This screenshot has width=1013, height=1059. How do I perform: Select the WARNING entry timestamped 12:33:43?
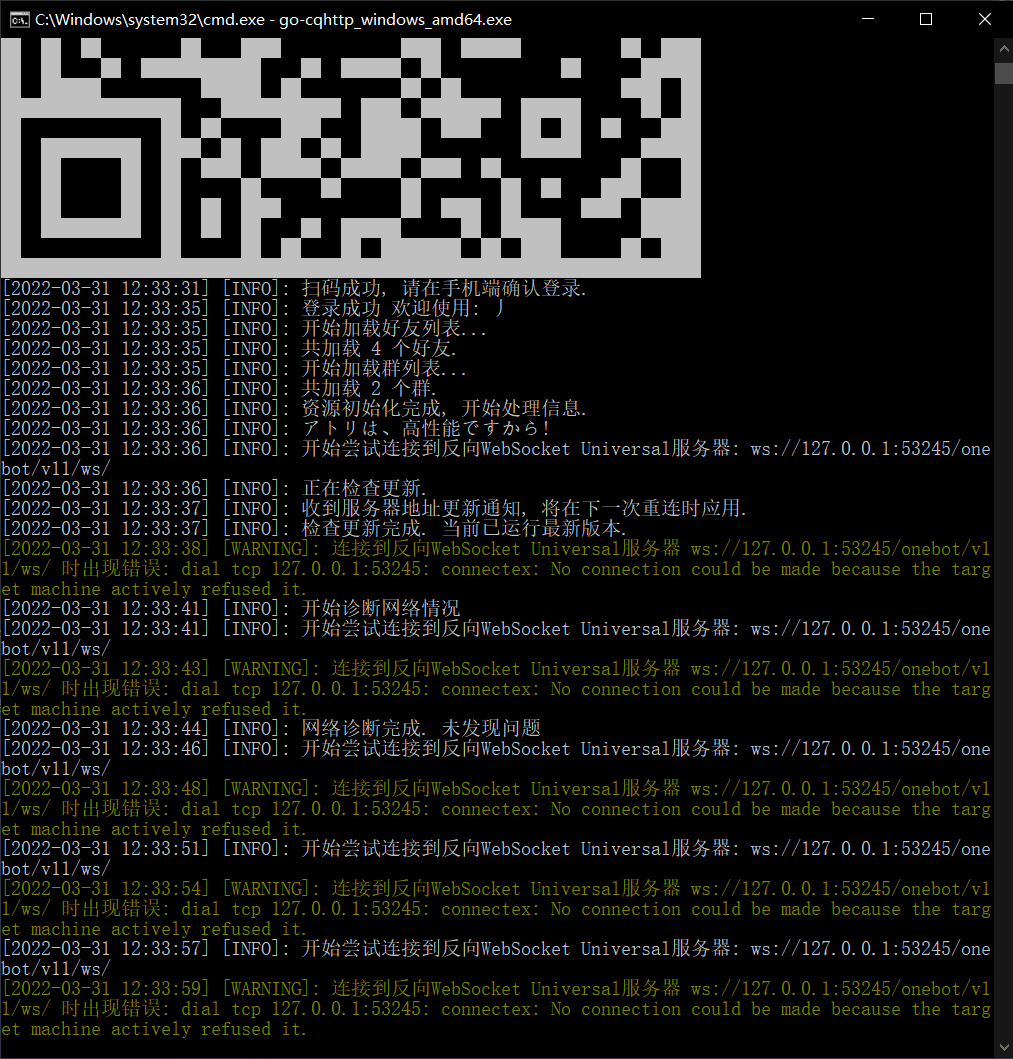496,689
